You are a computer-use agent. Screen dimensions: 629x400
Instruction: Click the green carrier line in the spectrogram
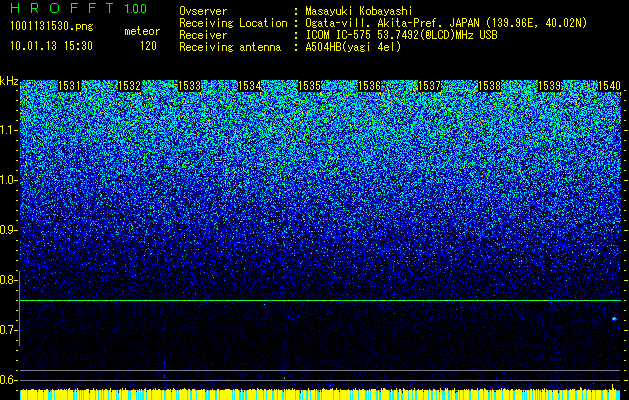321,300
